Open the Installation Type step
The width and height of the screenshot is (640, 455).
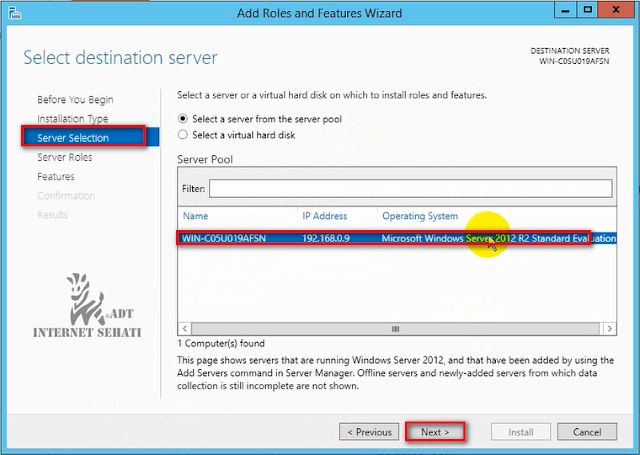pyautogui.click(x=73, y=119)
